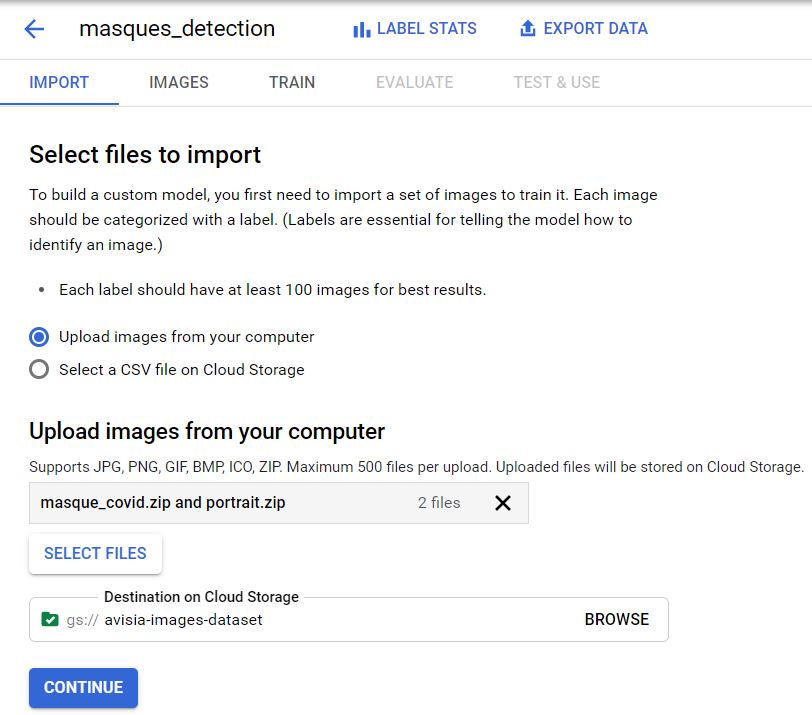The image size is (812, 715).
Task: Click the Export Data upload icon
Action: tap(528, 29)
